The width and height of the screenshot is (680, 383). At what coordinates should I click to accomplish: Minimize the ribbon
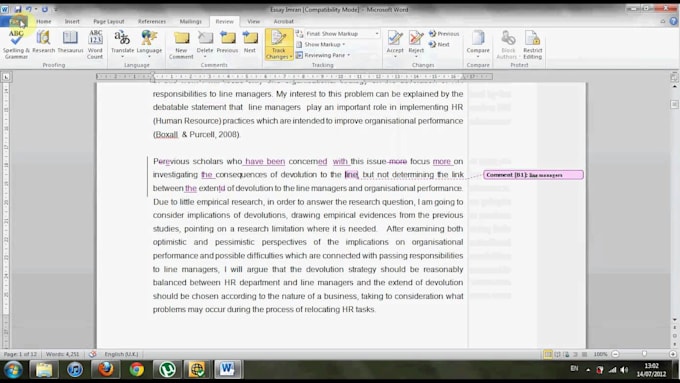coord(663,21)
